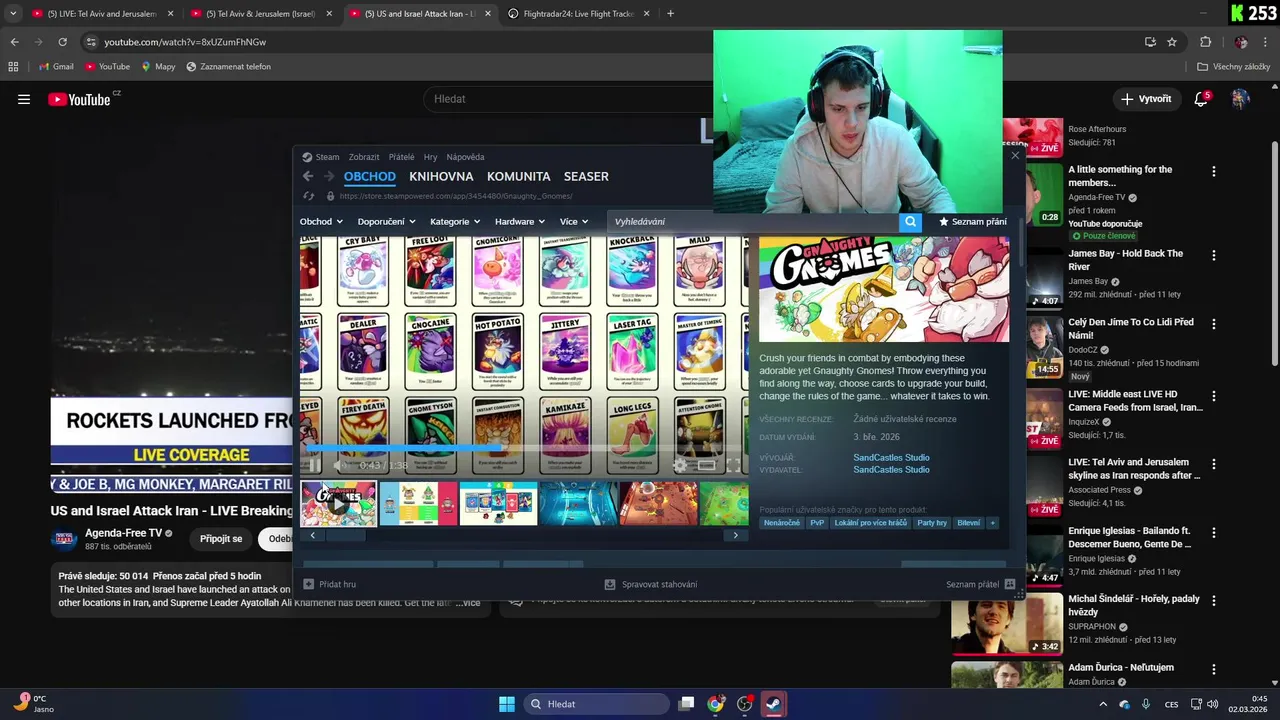Switch to Flightradar24 browser tab
This screenshot has height=720, width=1280.
point(577,14)
